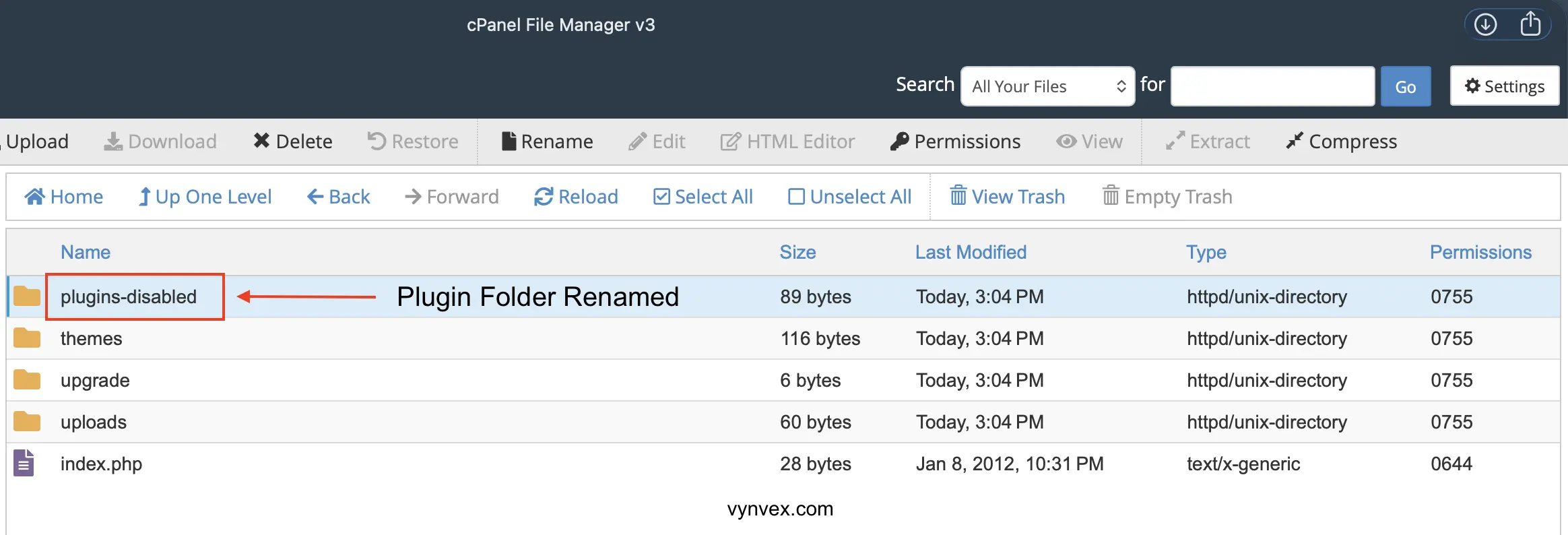Click the text/x-generic type of index.php
1568x535 pixels.
pos(1243,464)
